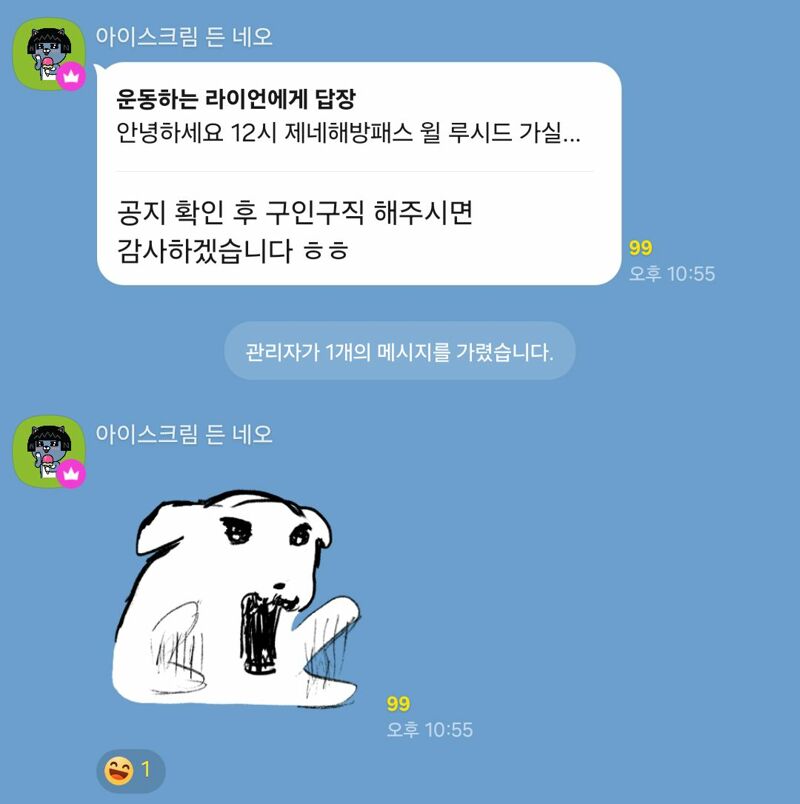Select the reaction count 1 beside the emoji
Viewport: 800px width, 804px height.
point(146,769)
